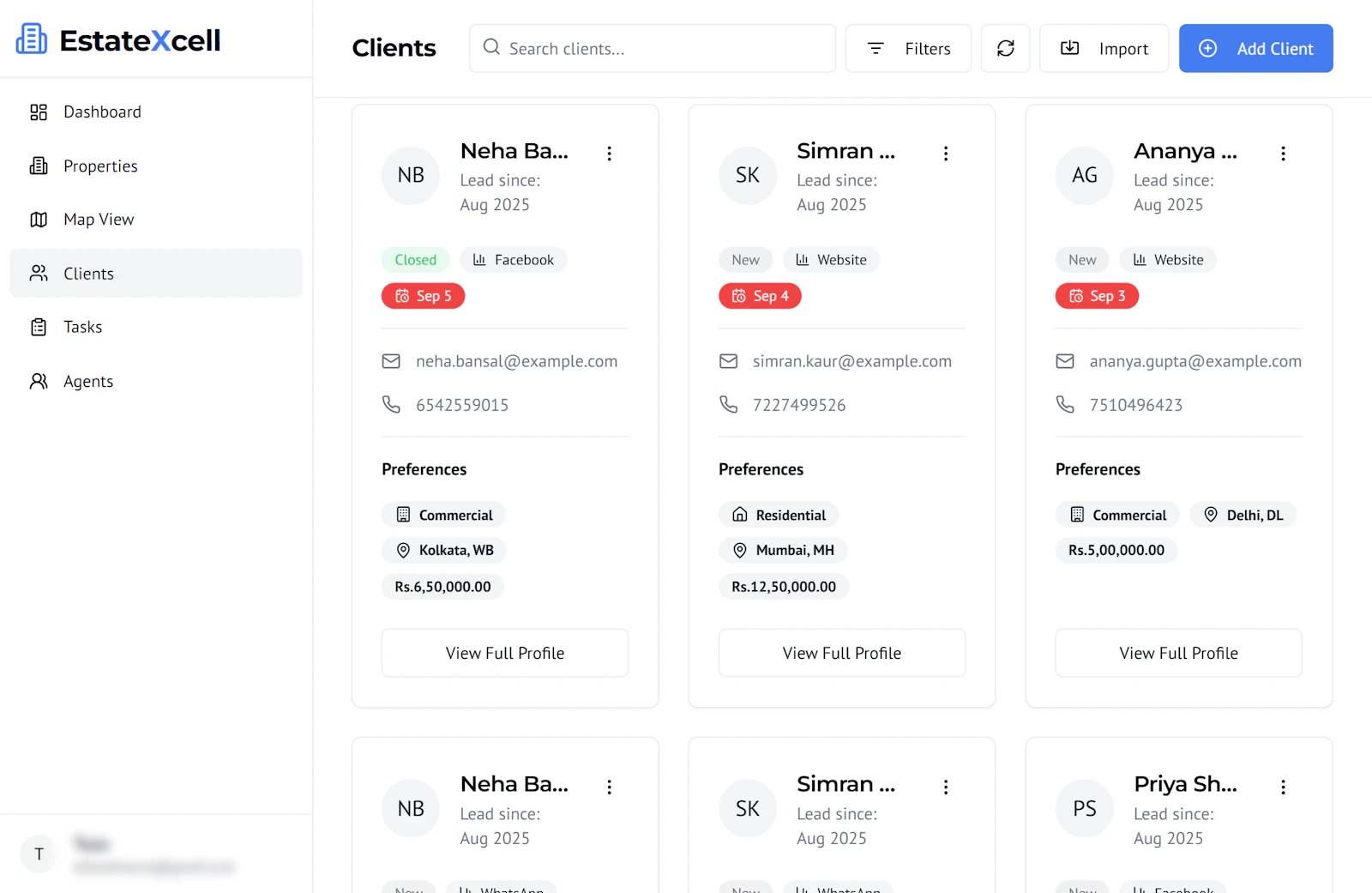1372x893 pixels.
Task: Open three-dot menu on first Simran card
Action: coord(946,154)
